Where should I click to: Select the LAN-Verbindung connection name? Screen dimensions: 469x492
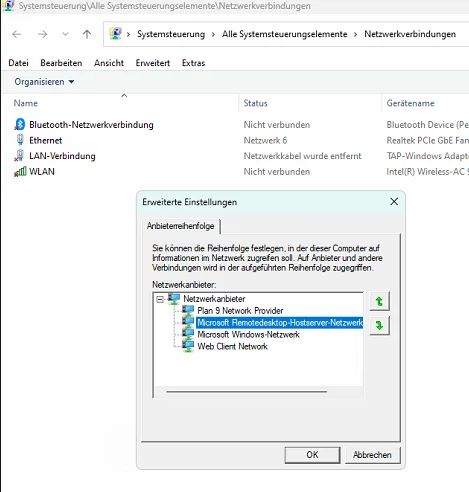point(62,156)
